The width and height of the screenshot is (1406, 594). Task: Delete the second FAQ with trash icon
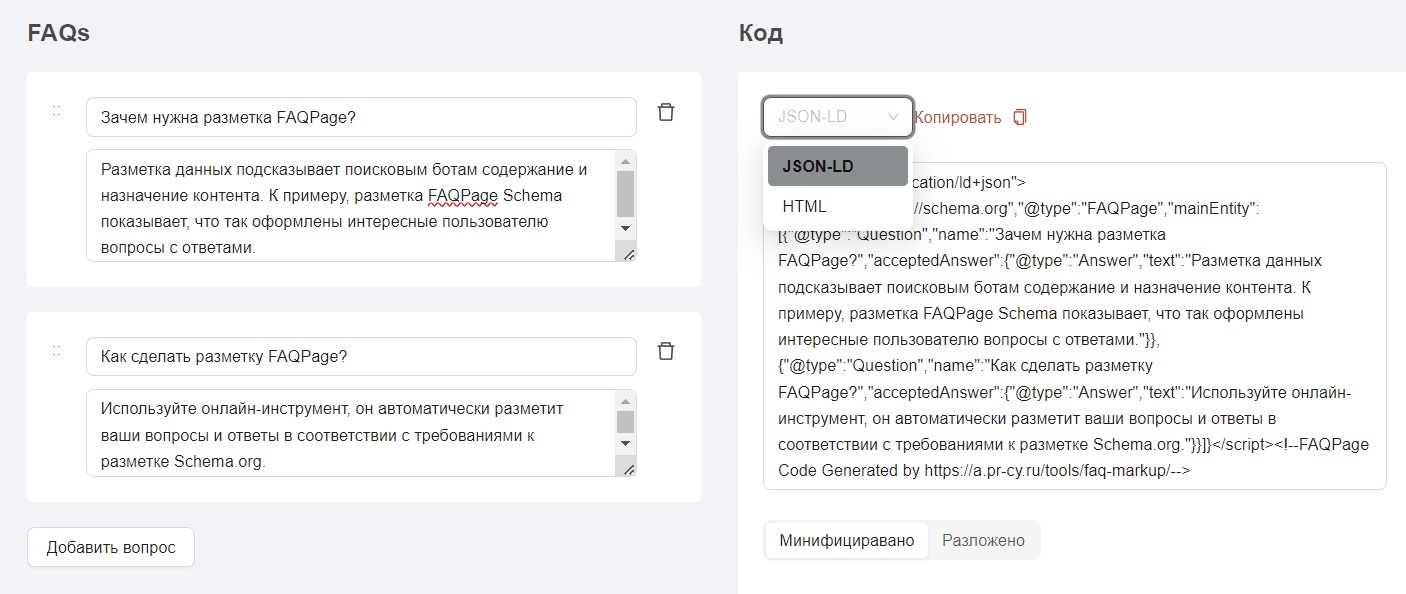[x=666, y=351]
